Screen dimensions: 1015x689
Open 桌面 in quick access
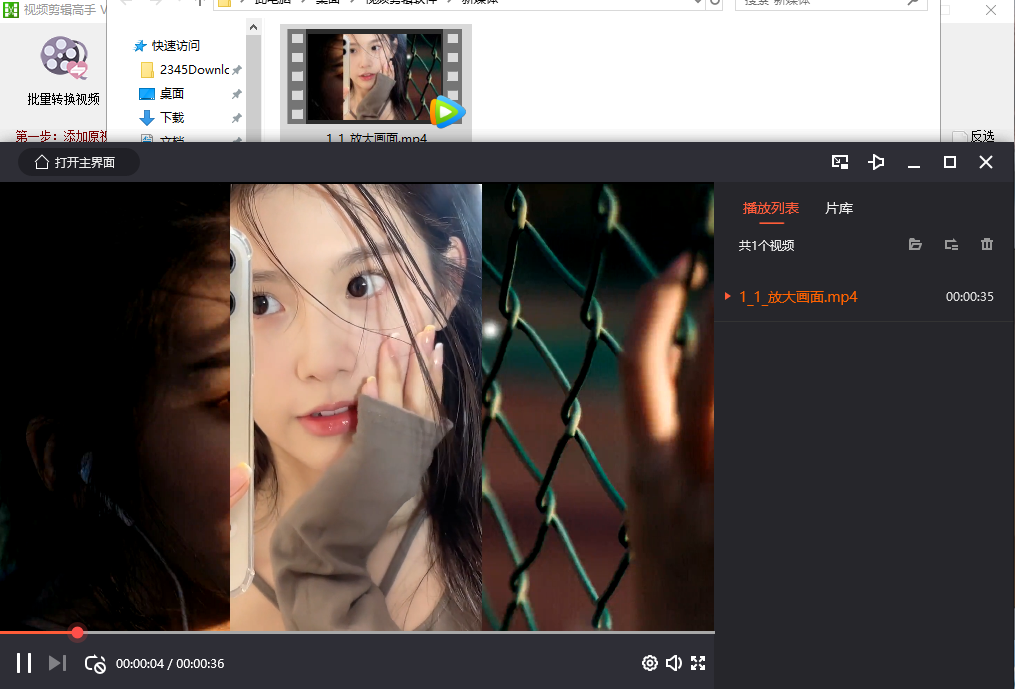[171, 94]
